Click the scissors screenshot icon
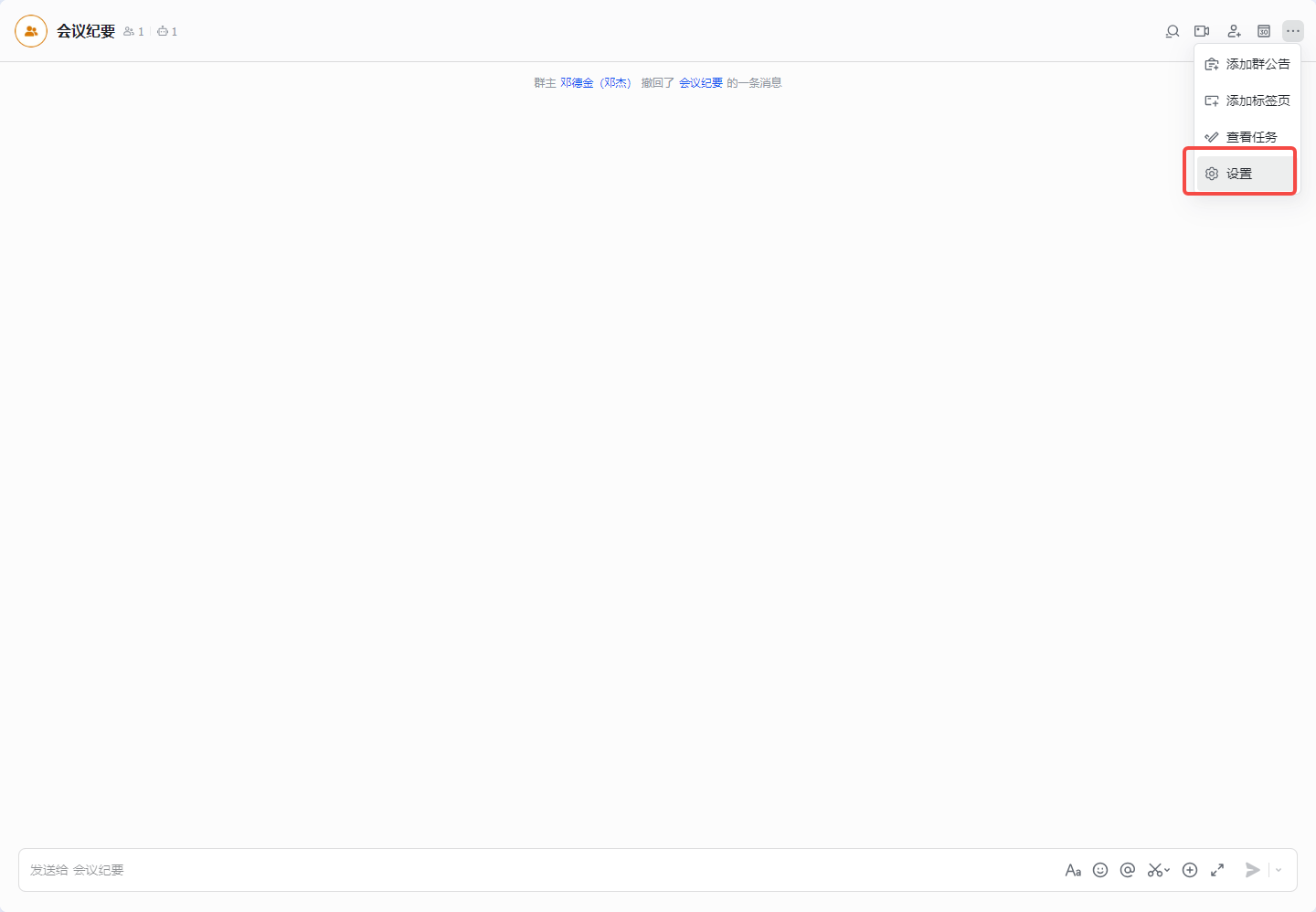This screenshot has width=1316, height=912. [x=1155, y=870]
